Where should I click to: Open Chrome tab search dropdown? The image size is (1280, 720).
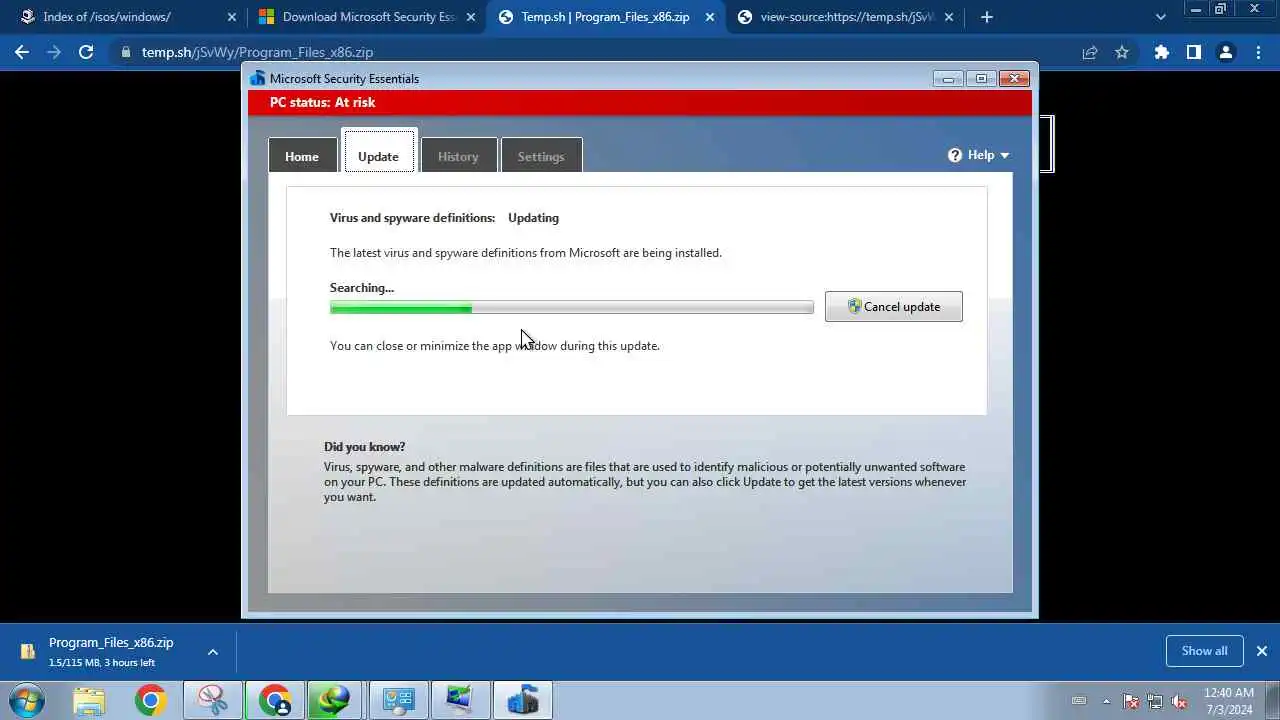click(x=1160, y=17)
